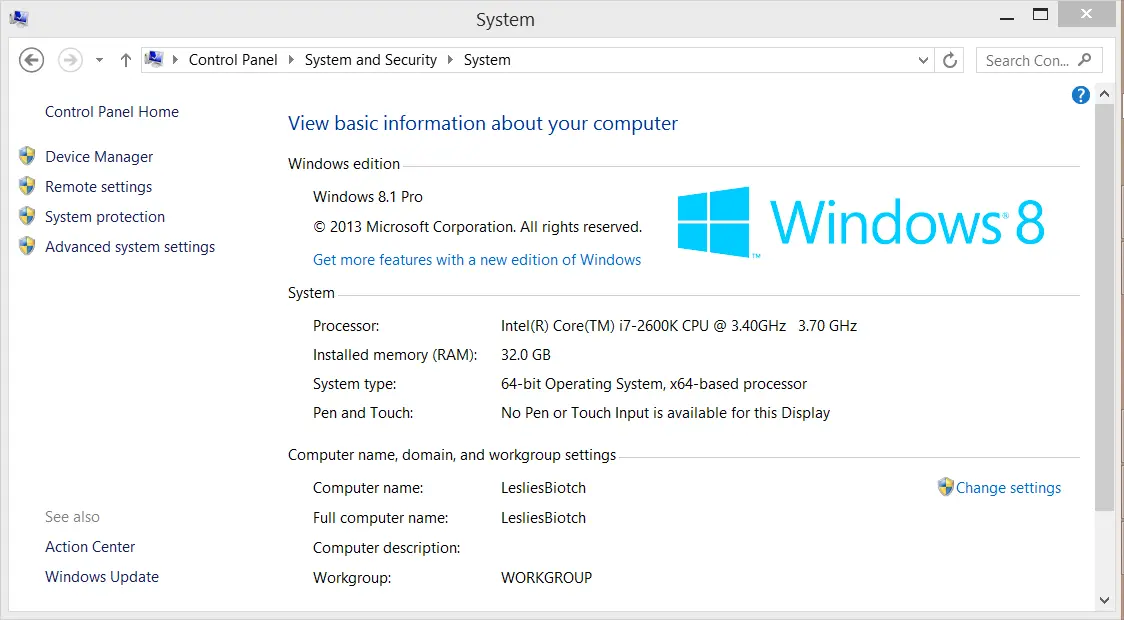Screen dimensions: 1124x620
Task: Click the System window icon in title bar
Action: click(x=19, y=19)
